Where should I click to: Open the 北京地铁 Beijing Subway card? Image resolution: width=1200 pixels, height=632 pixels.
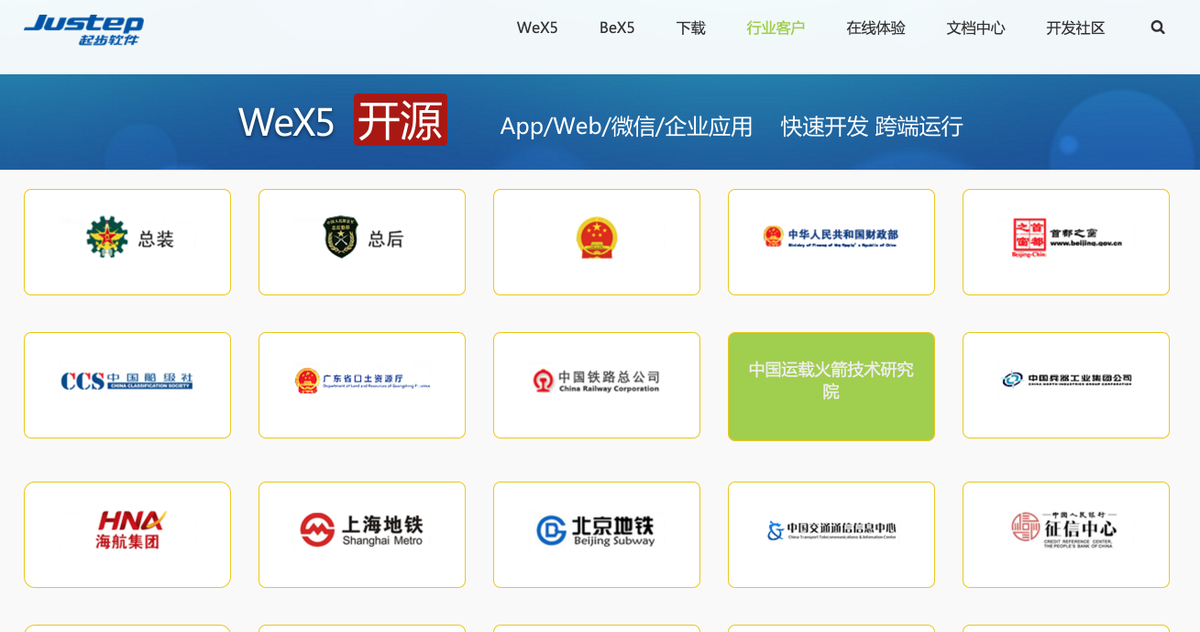click(x=597, y=535)
